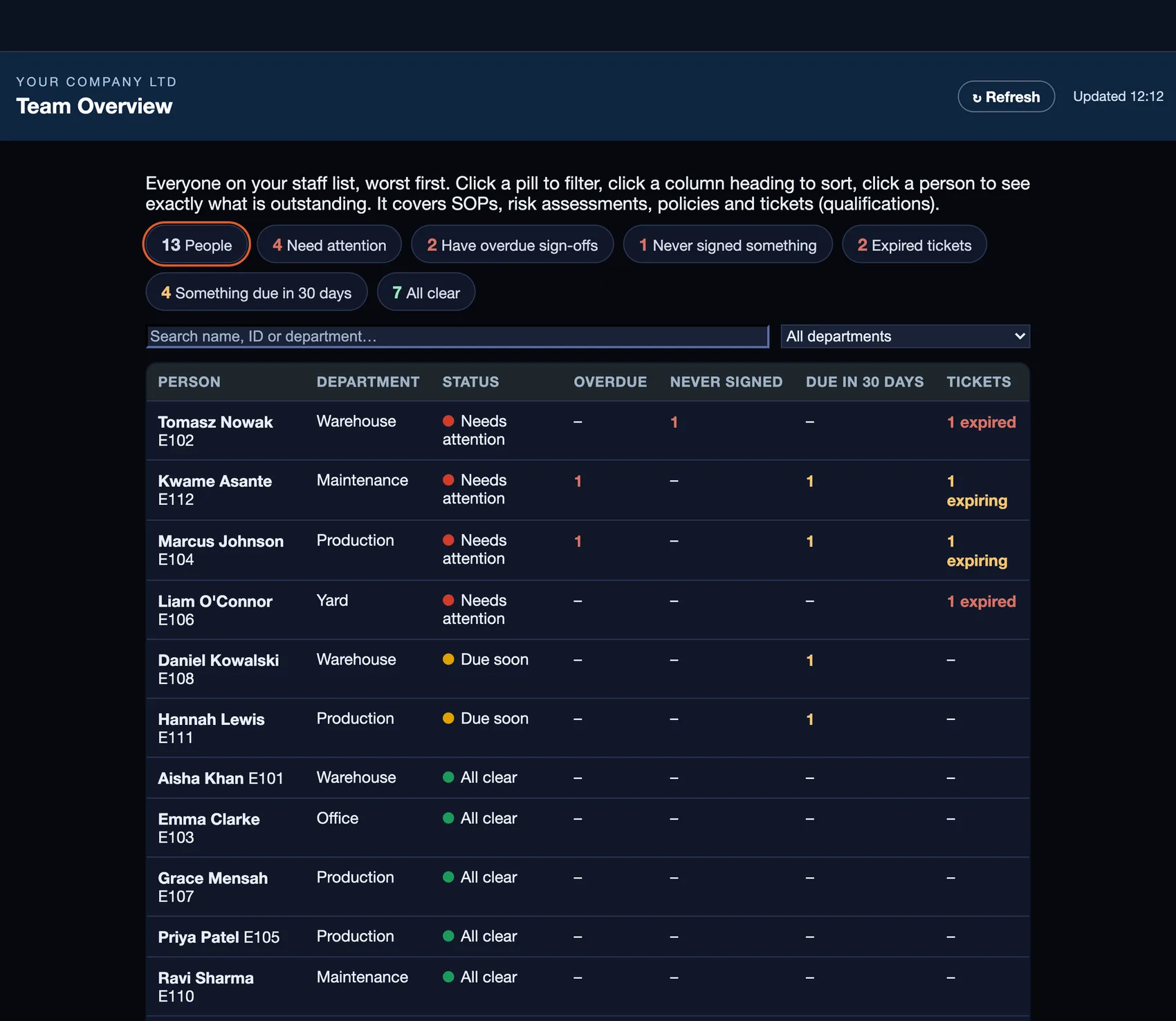
Task: Click Emma Clarke's green All clear dot
Action: click(x=448, y=818)
